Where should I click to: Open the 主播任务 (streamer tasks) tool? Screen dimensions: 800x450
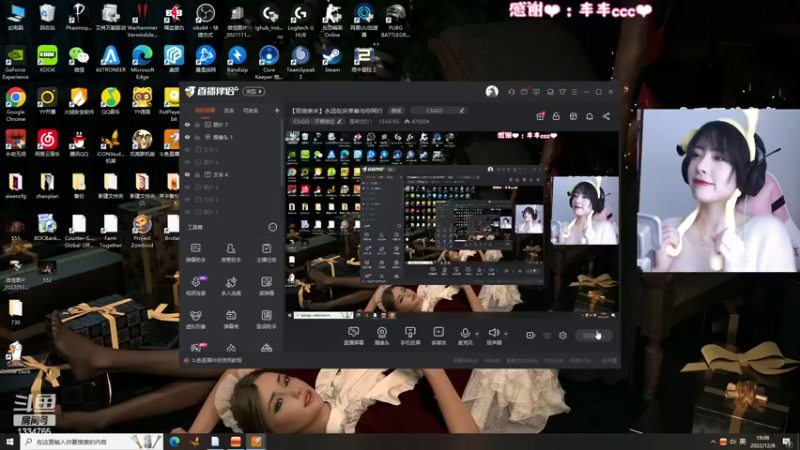click(x=266, y=253)
